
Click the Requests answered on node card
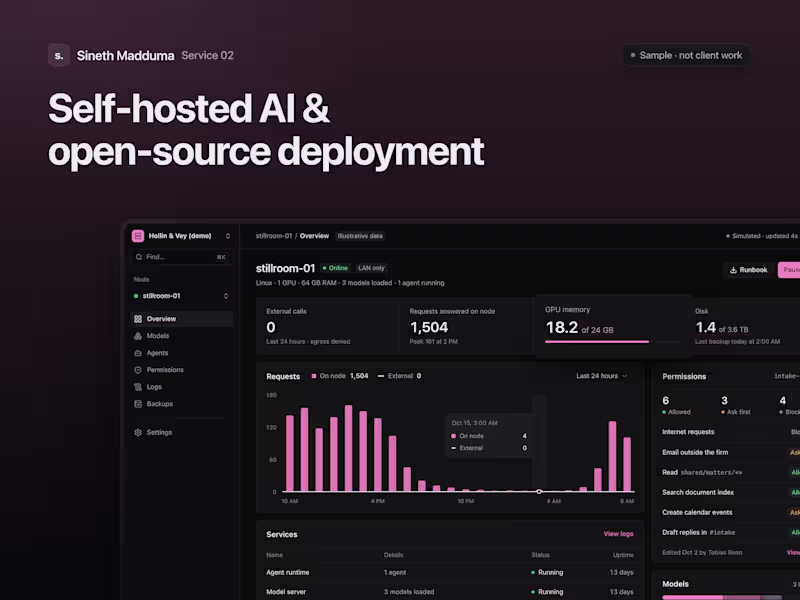[x=466, y=326]
